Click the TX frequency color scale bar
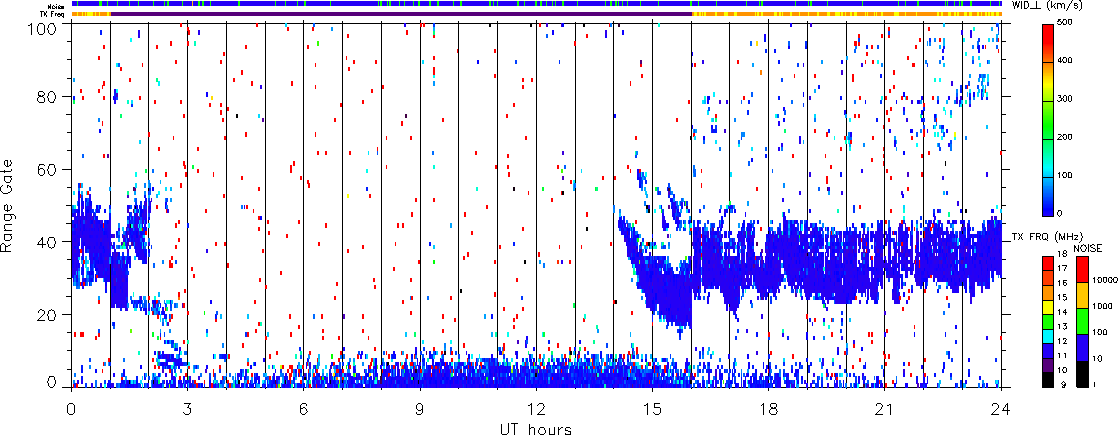The height and width of the screenshot is (435, 1118). [1049, 322]
